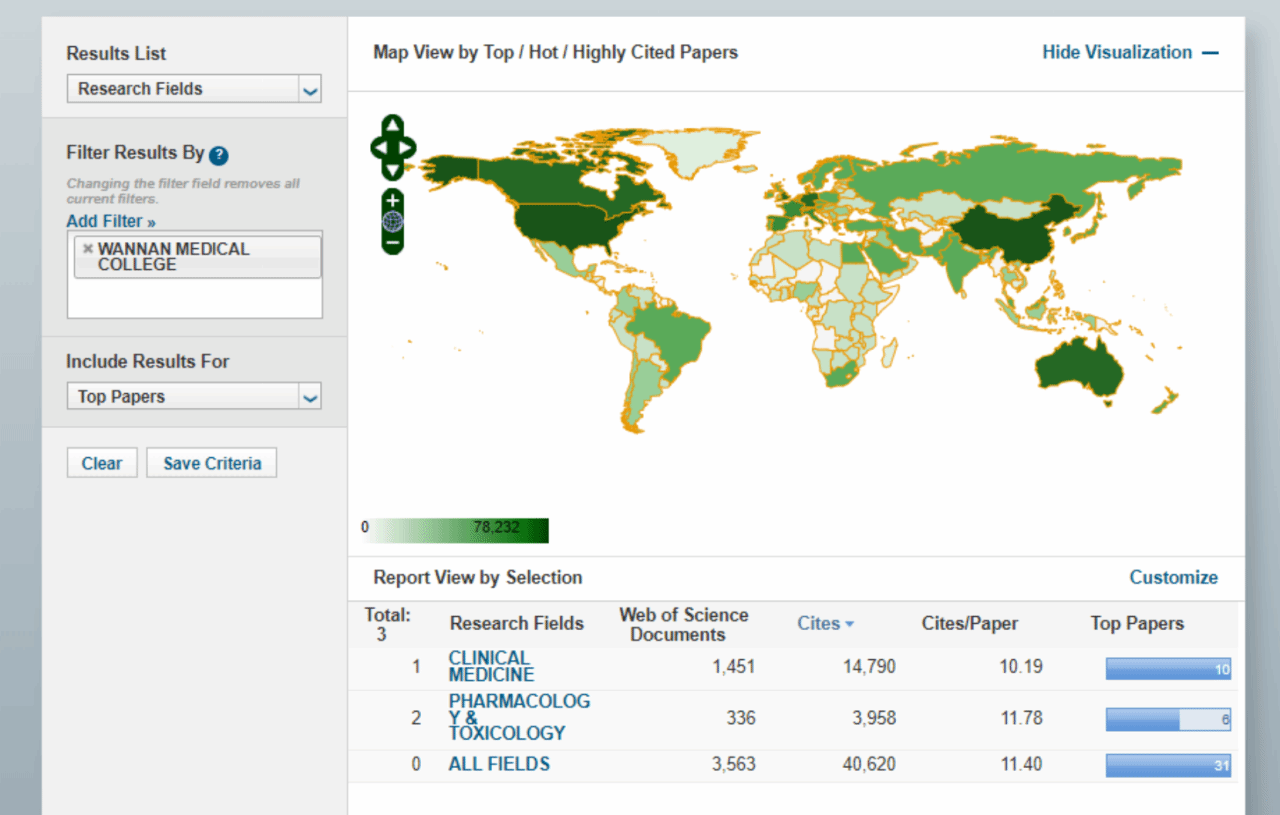Pan the map right with the arrow
1280x815 pixels.
tap(407, 147)
